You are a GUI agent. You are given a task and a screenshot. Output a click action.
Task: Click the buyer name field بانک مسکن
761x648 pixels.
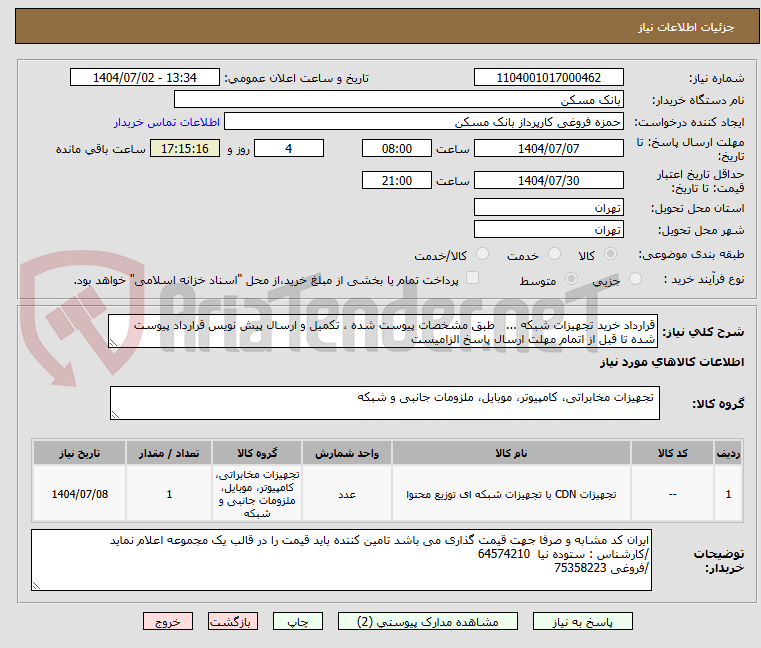398,100
